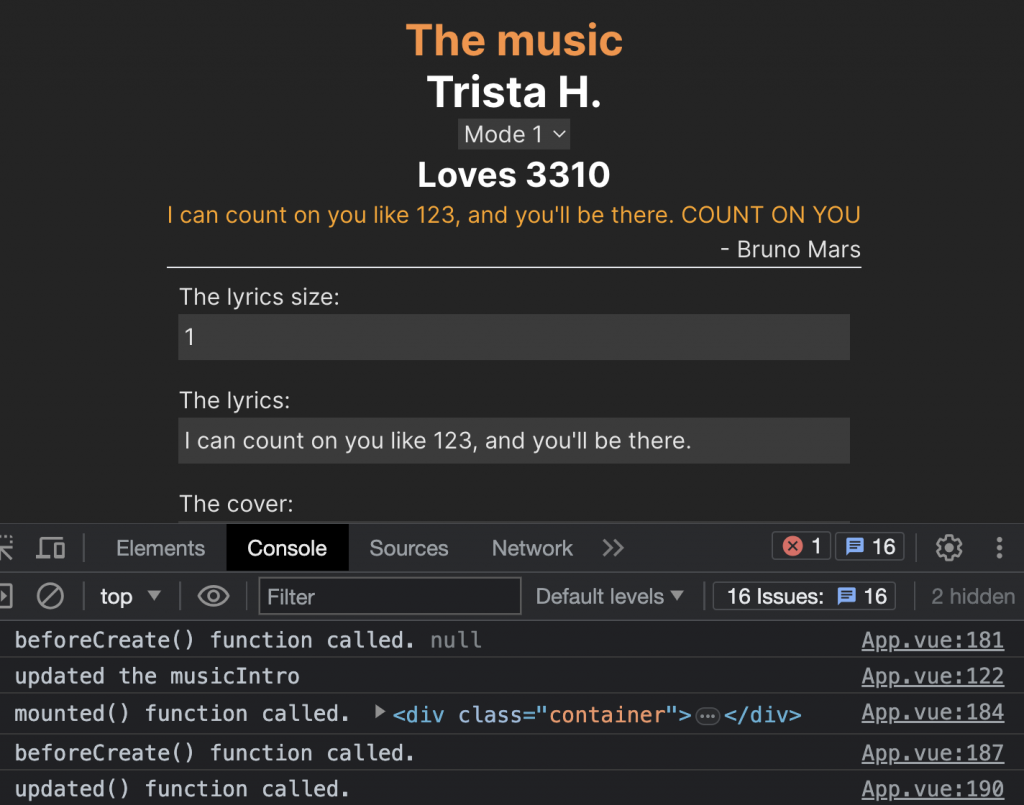Click the 'The music' orange heading
This screenshot has height=805, width=1024.
514,40
